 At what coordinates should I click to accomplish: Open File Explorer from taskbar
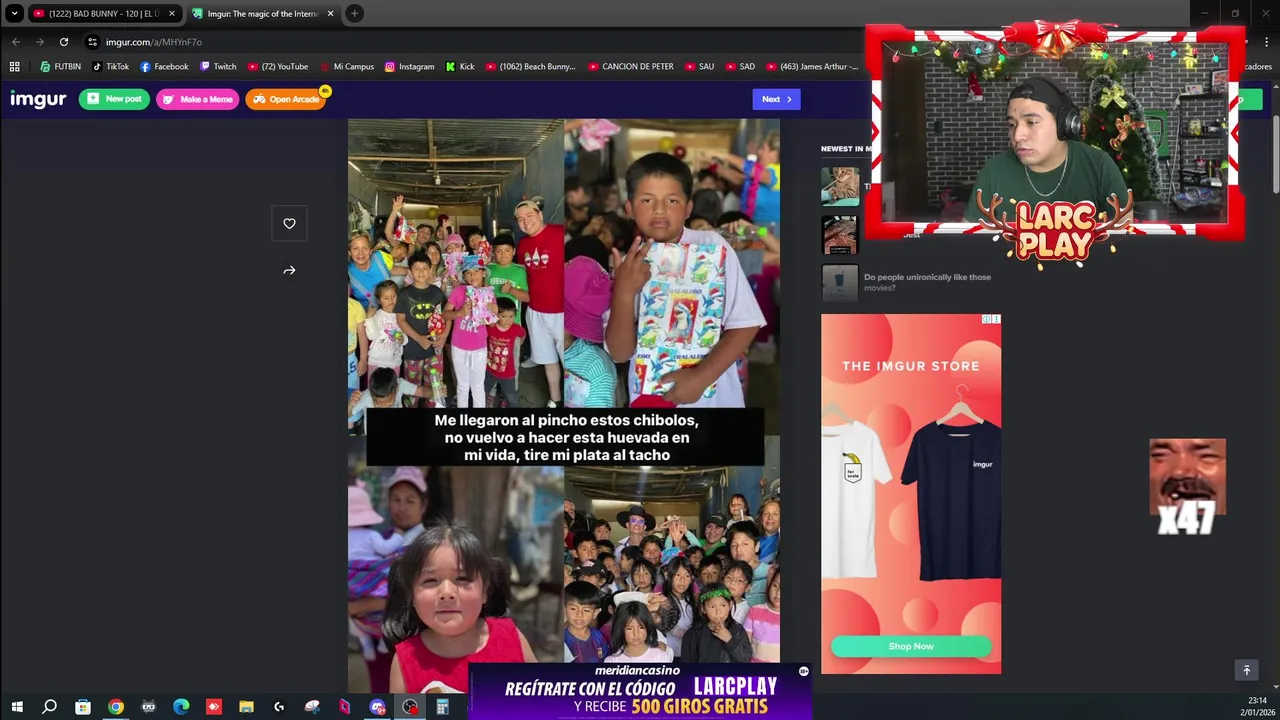coord(246,707)
